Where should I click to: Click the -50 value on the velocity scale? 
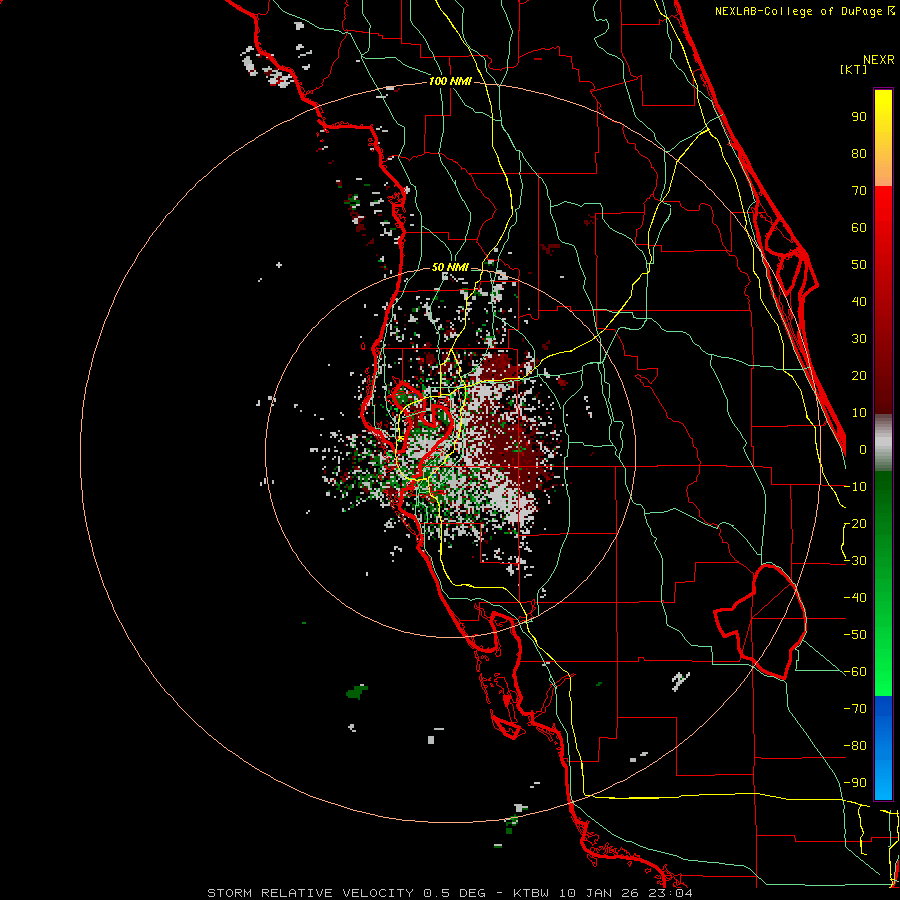point(855,635)
